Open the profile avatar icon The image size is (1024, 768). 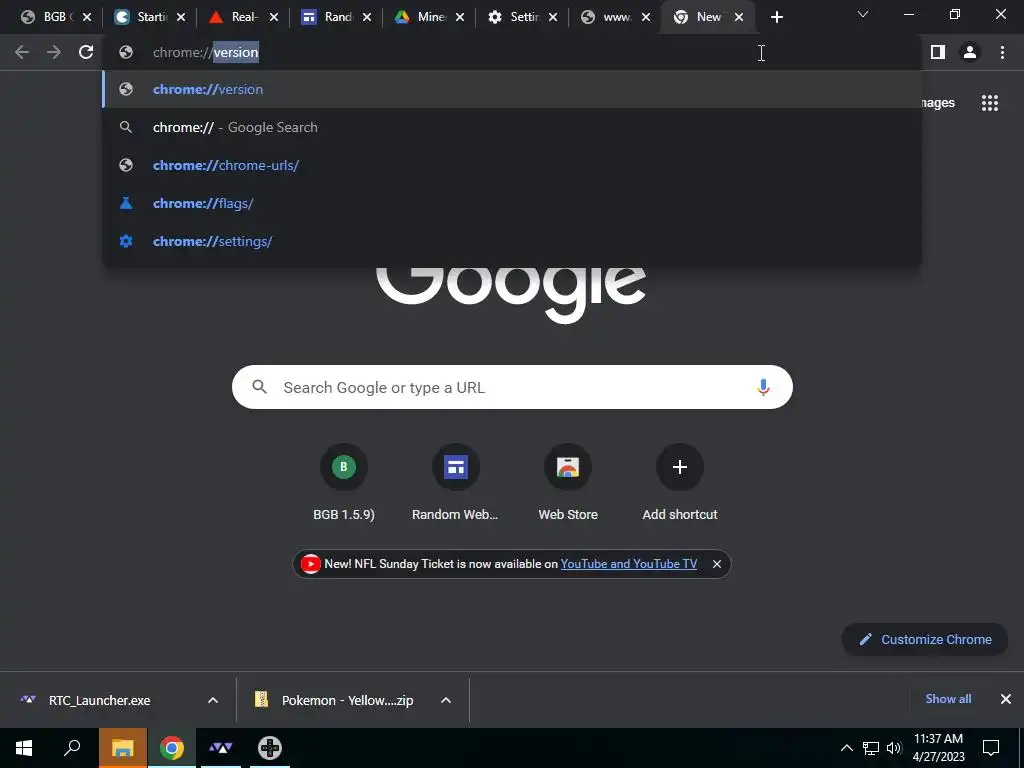[x=970, y=52]
